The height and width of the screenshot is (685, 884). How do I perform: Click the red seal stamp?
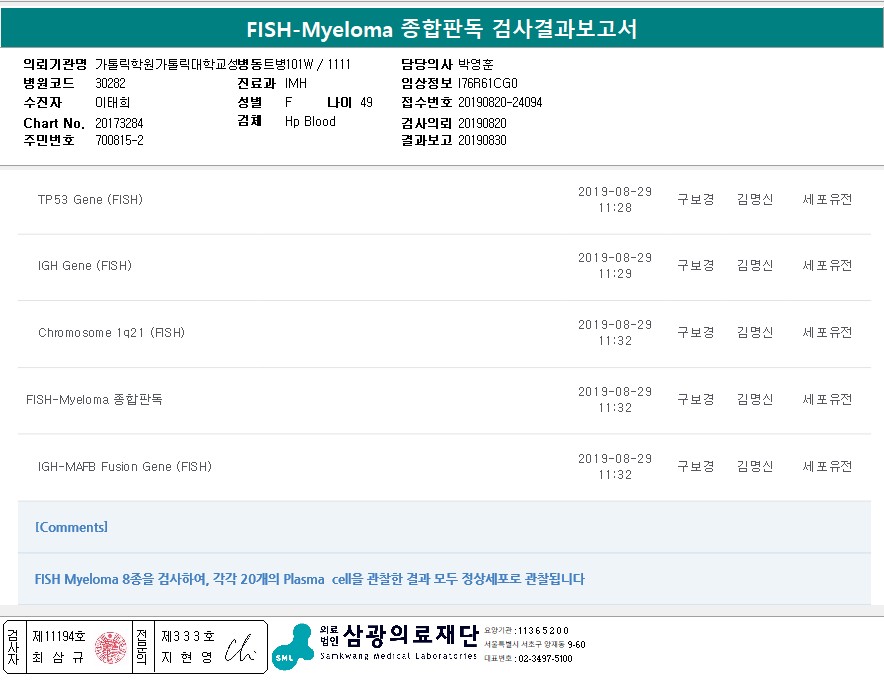click(x=111, y=647)
